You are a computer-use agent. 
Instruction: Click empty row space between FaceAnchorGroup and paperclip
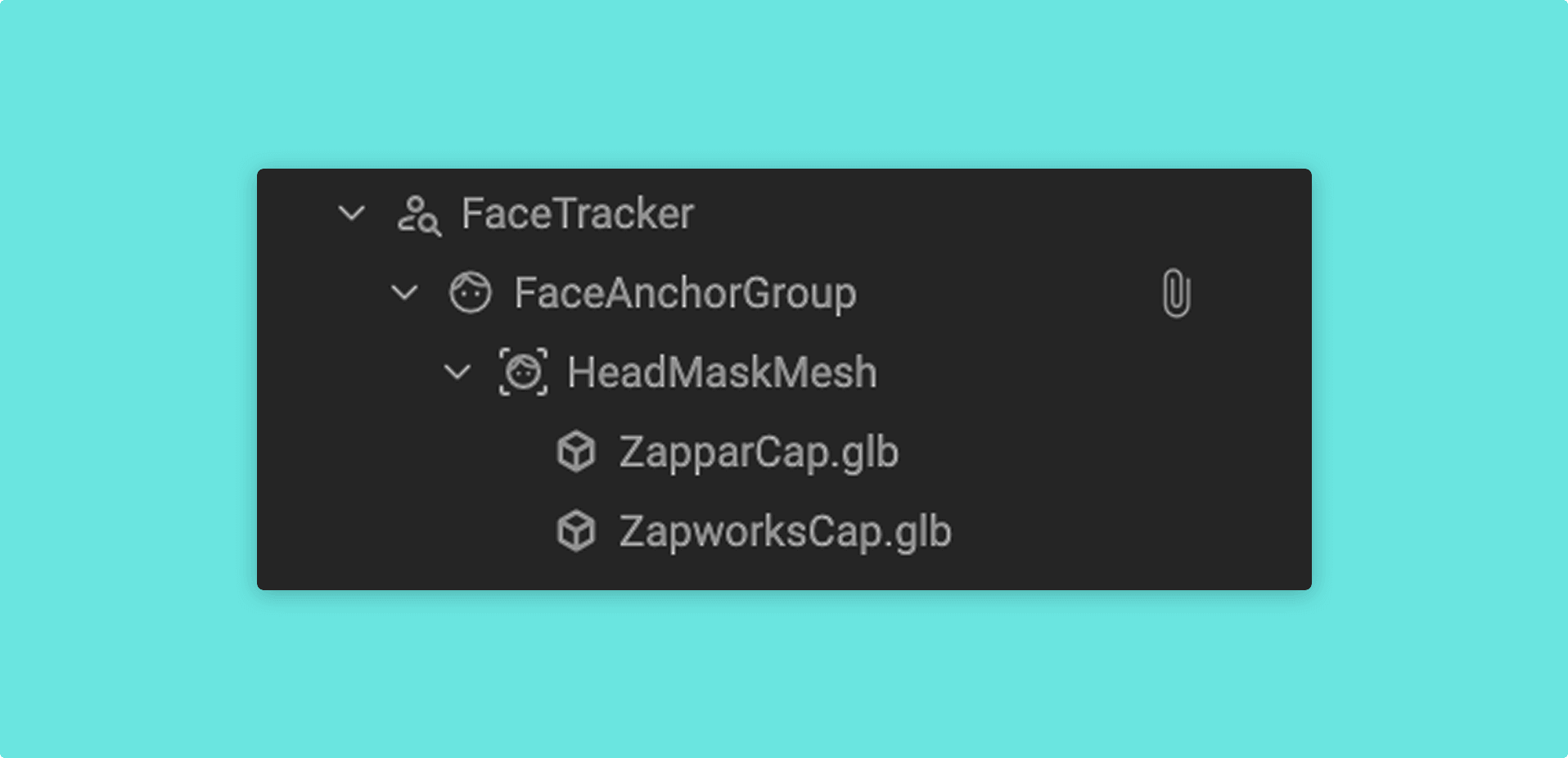pyautogui.click(x=1007, y=293)
